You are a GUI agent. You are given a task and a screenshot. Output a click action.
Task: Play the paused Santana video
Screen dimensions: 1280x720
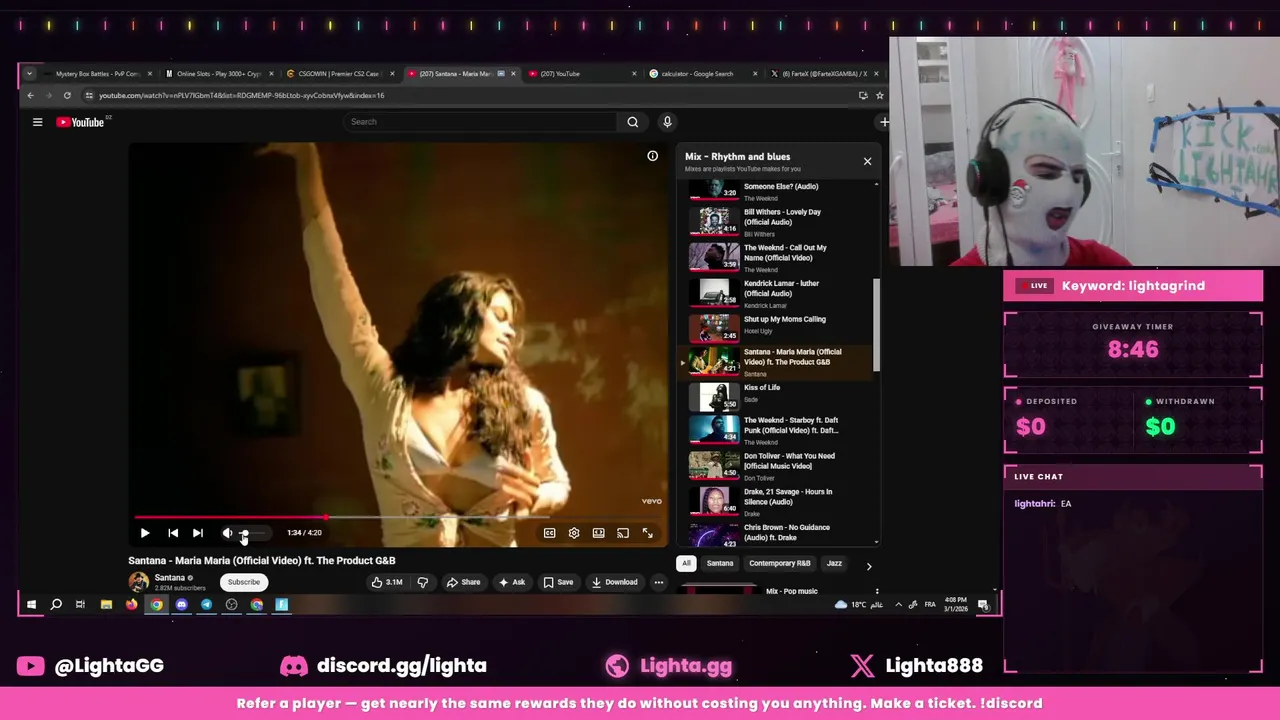click(x=145, y=533)
